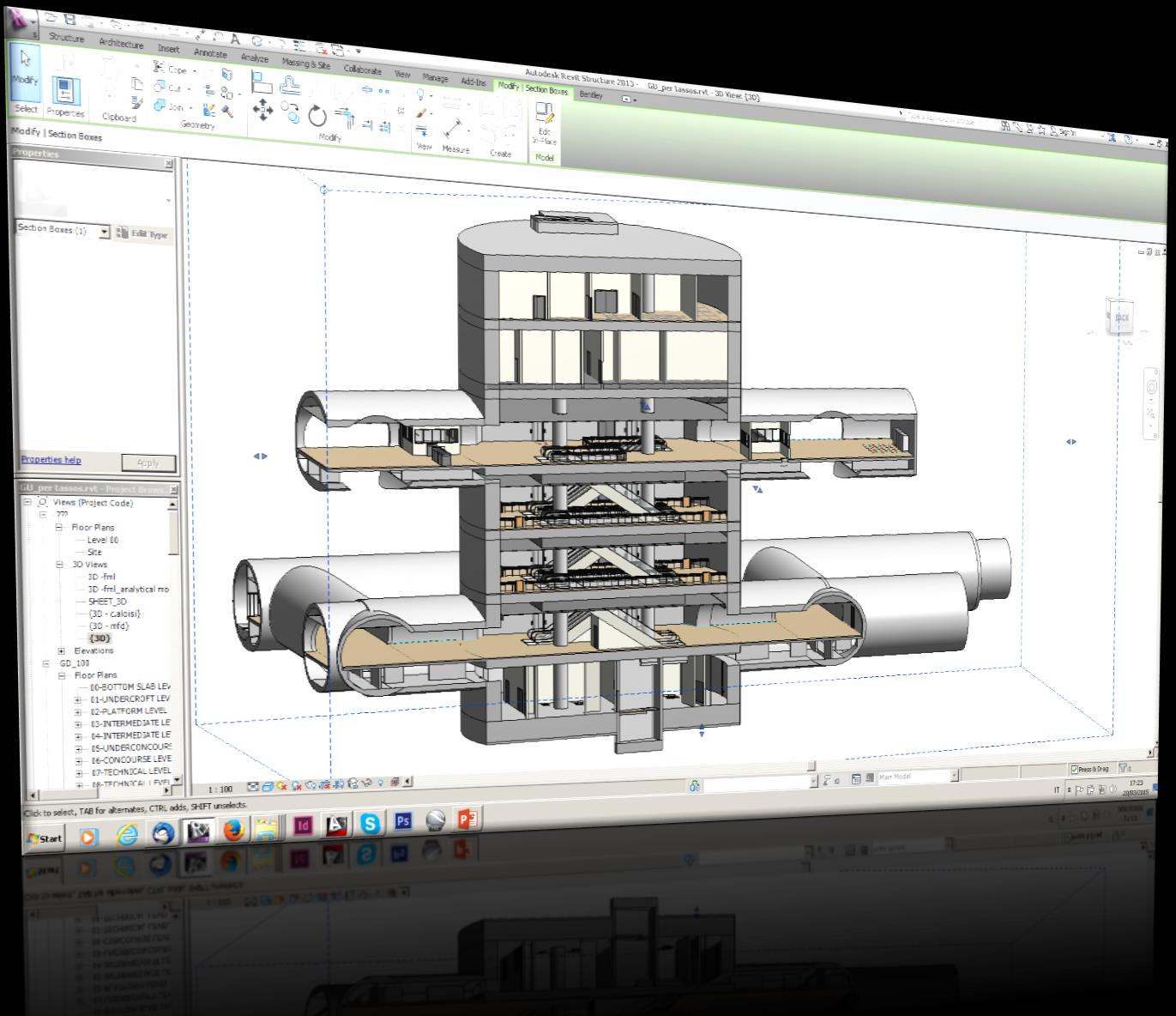This screenshot has height=1016, width=1176.
Task: Click the Move tool in Modify panel
Action: [x=262, y=109]
